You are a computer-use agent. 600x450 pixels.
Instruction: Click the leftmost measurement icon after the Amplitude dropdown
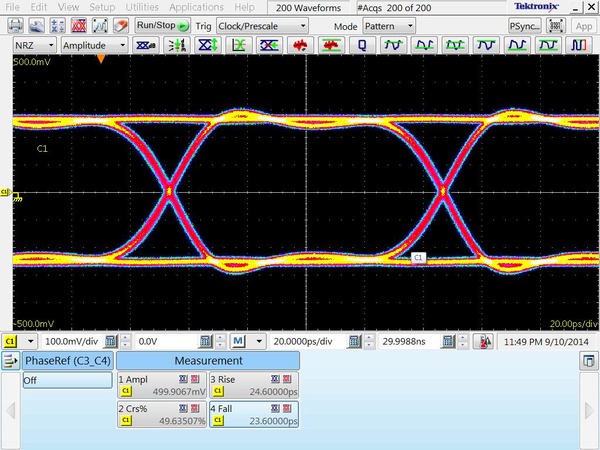pyautogui.click(x=144, y=46)
